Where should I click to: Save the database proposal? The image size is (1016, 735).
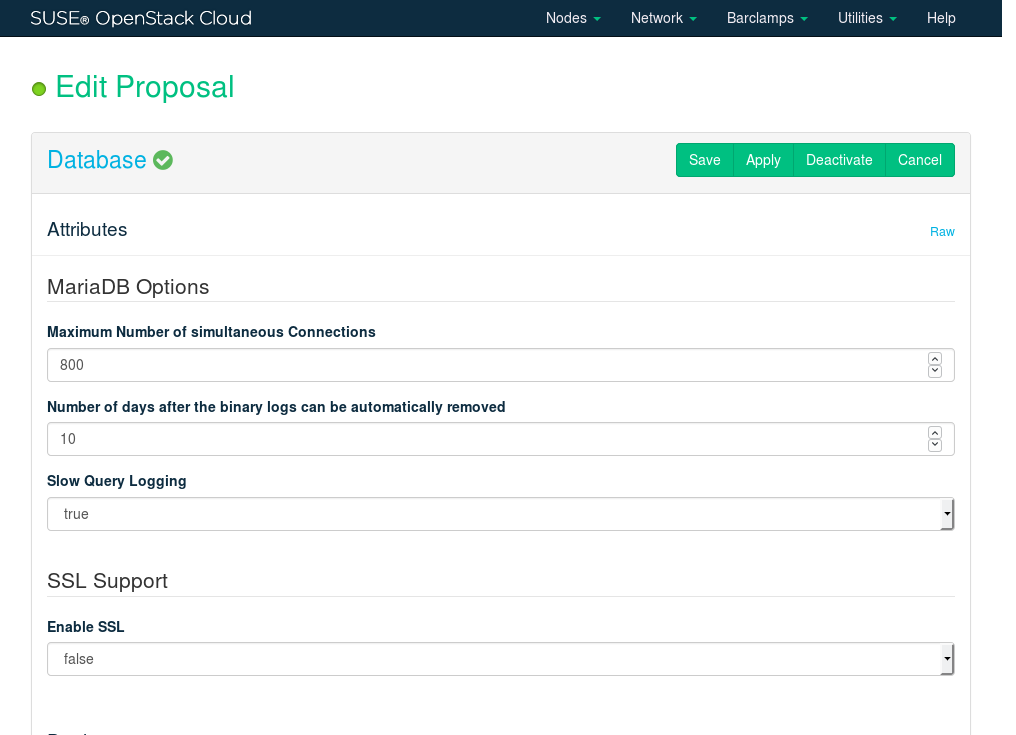704,160
